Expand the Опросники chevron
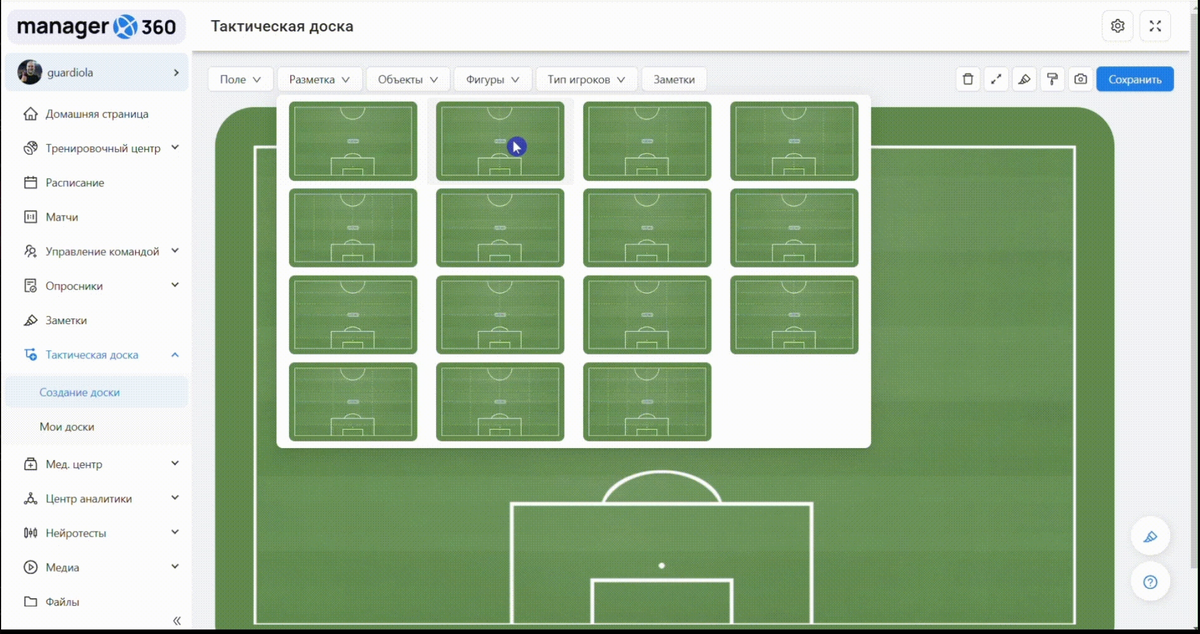Screen dimensions: 1200x634 tap(175, 285)
